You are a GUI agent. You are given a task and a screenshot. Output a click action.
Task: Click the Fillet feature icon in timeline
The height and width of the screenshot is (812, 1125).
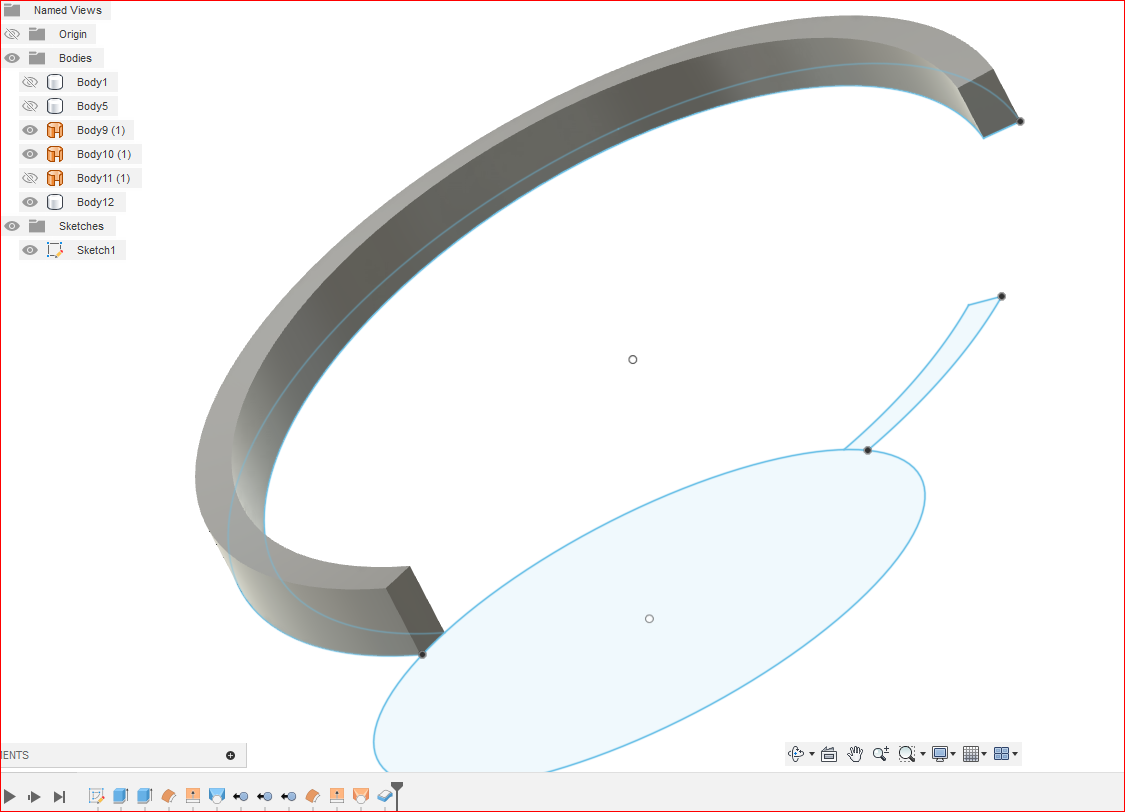coord(168,795)
